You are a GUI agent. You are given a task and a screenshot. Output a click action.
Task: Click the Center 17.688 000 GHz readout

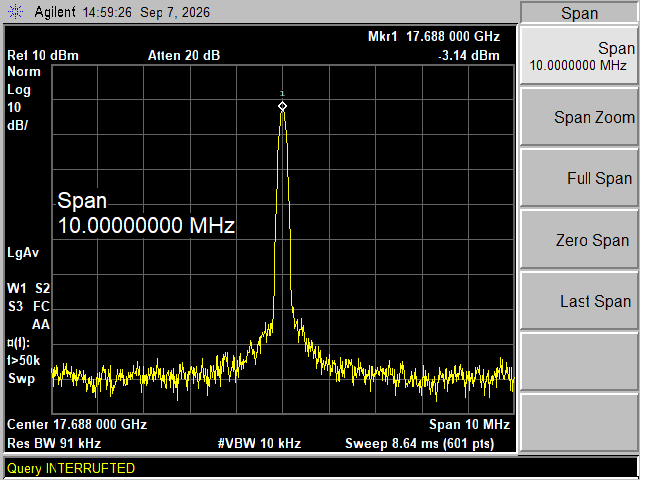click(x=77, y=424)
